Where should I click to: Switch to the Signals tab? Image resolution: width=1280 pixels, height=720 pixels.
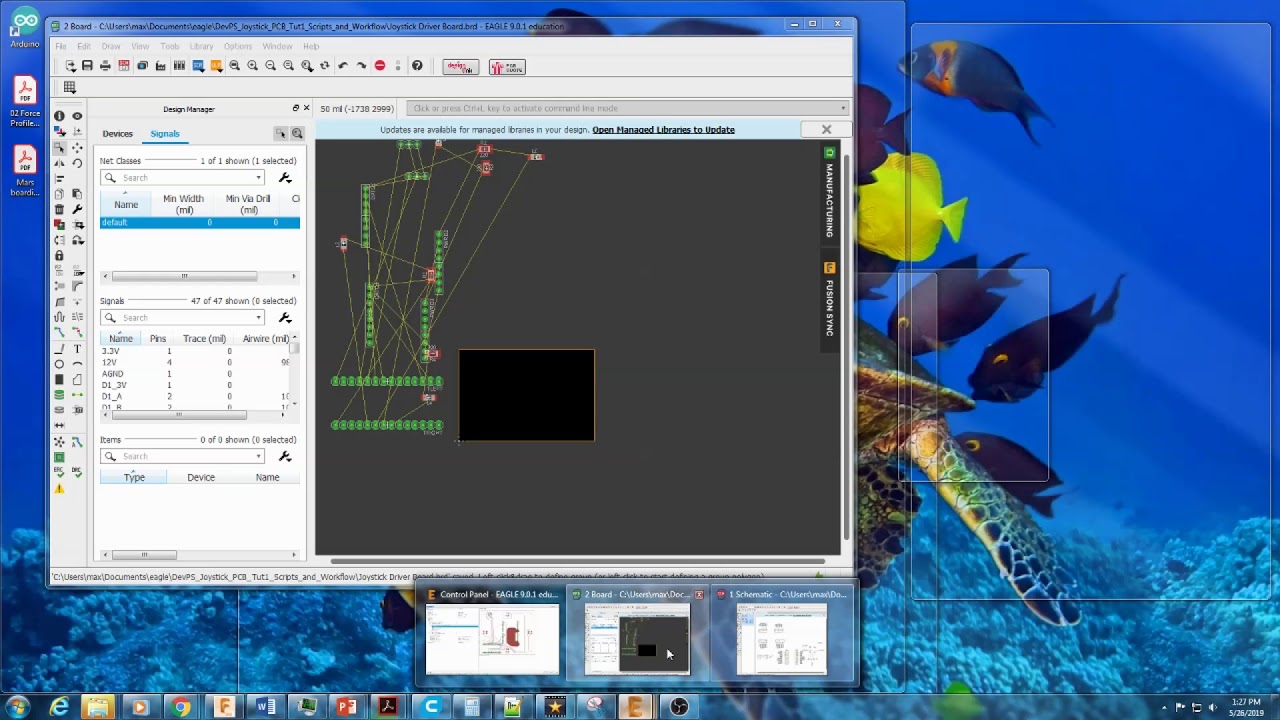pos(165,133)
